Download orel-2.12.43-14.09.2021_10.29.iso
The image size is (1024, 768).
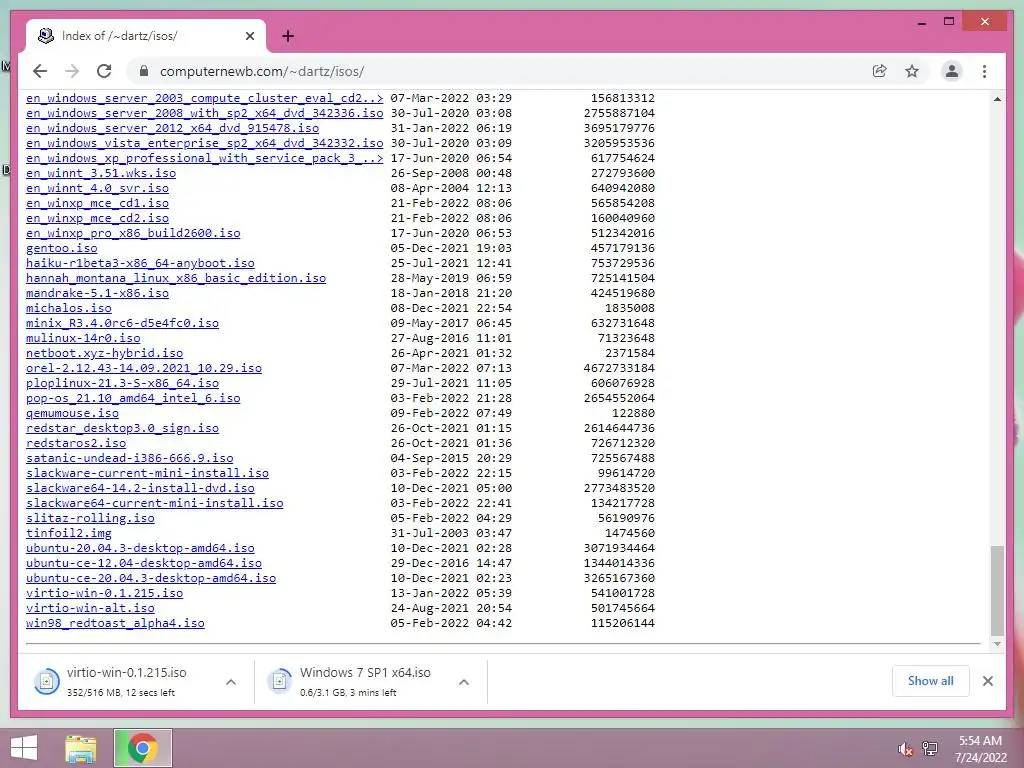[x=144, y=368]
